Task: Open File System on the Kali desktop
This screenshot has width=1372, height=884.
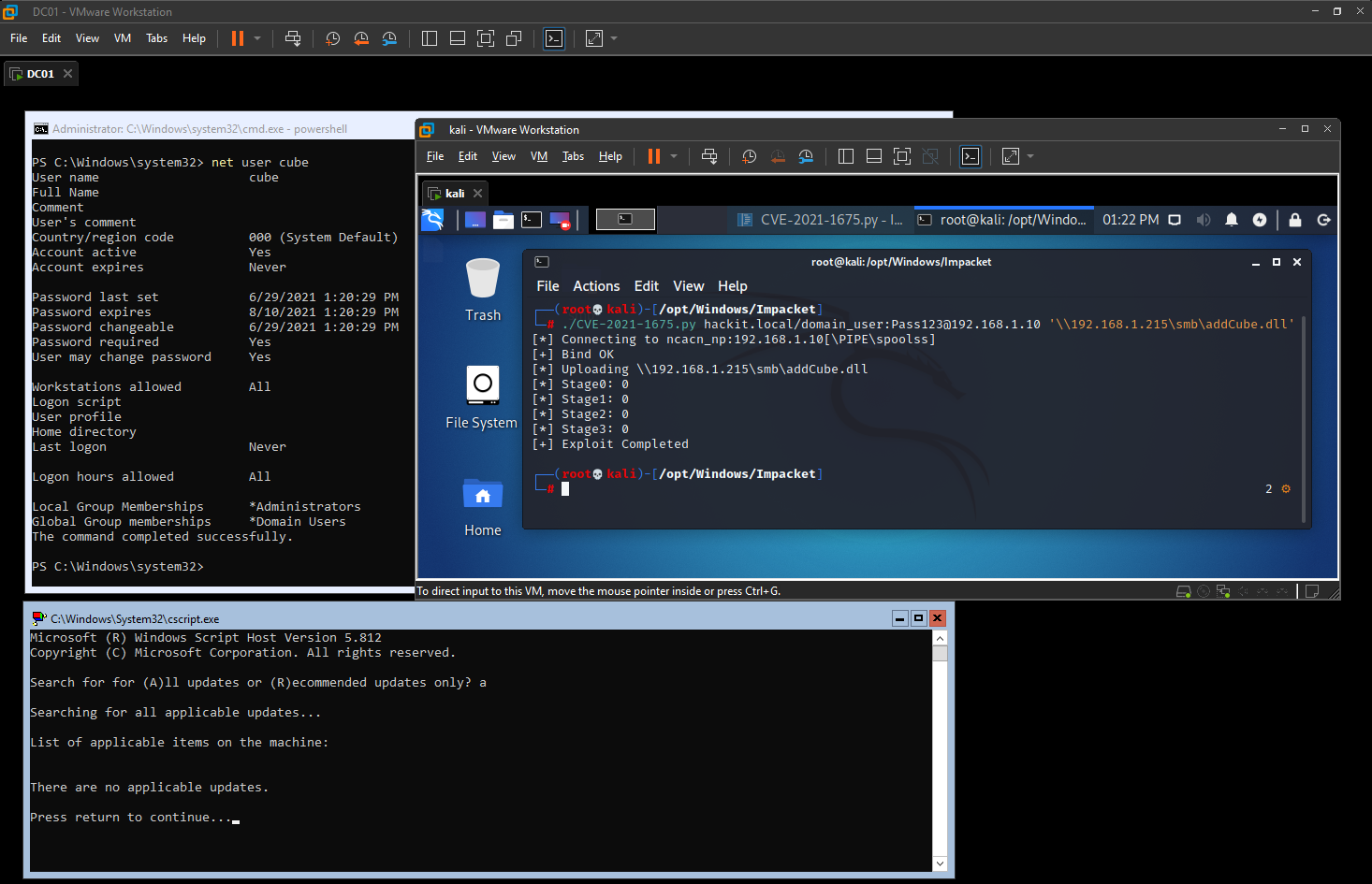Action: point(482,398)
